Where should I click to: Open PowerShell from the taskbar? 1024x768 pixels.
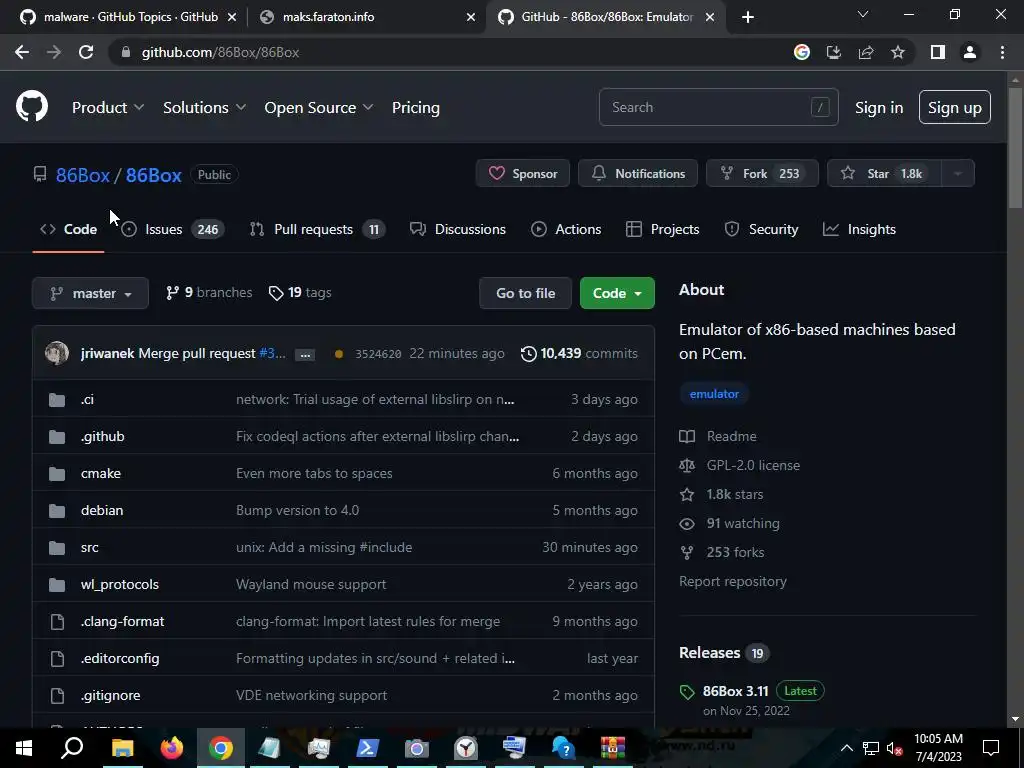pos(368,748)
